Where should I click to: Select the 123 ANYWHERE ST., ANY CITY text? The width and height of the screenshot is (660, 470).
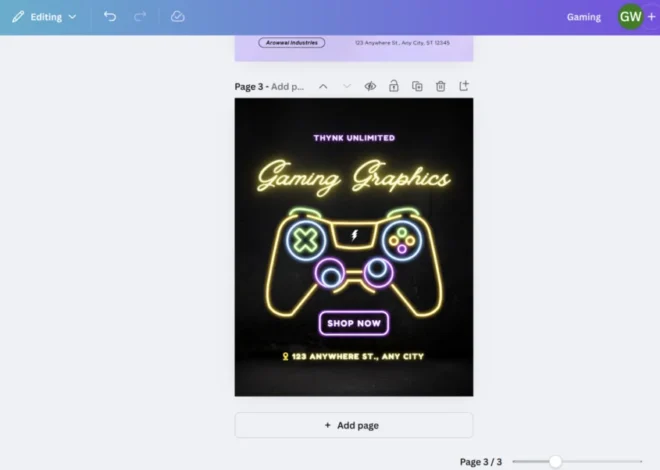pos(358,356)
